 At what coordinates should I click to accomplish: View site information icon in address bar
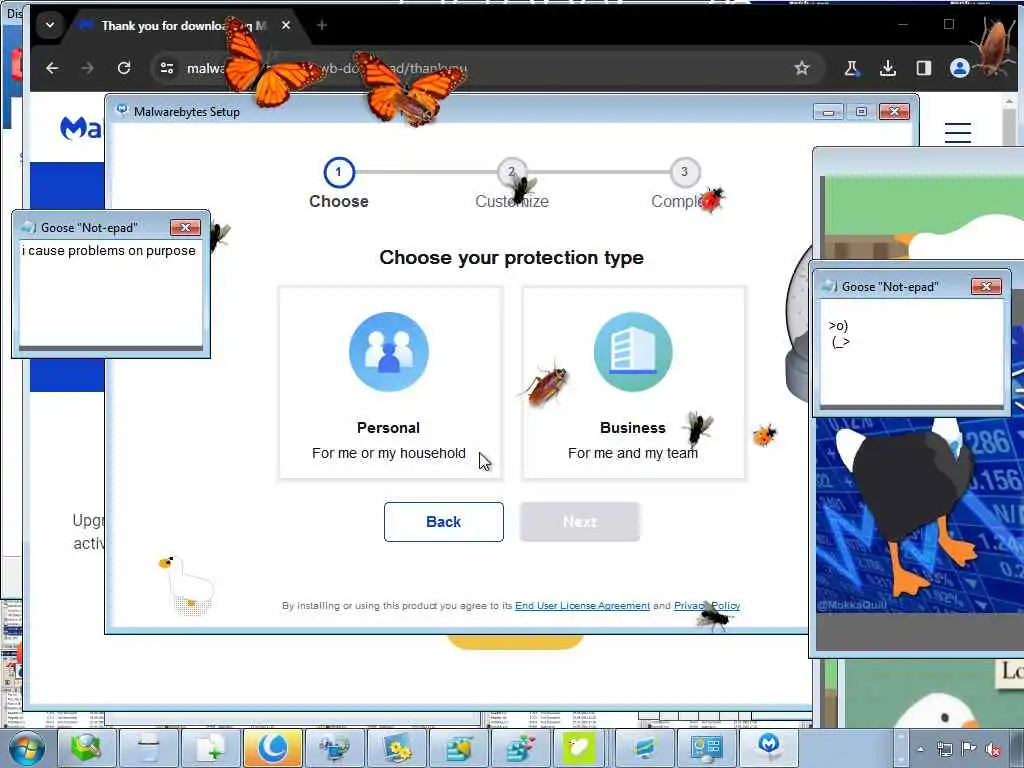167,68
